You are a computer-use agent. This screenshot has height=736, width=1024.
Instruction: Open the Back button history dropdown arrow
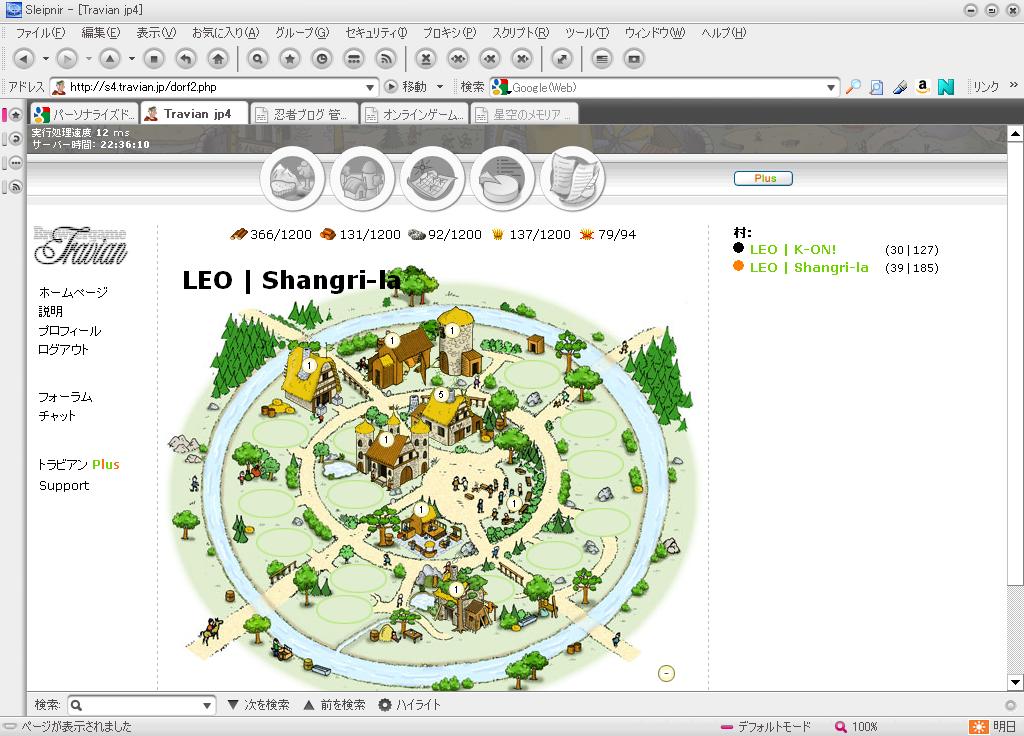[x=46, y=59]
